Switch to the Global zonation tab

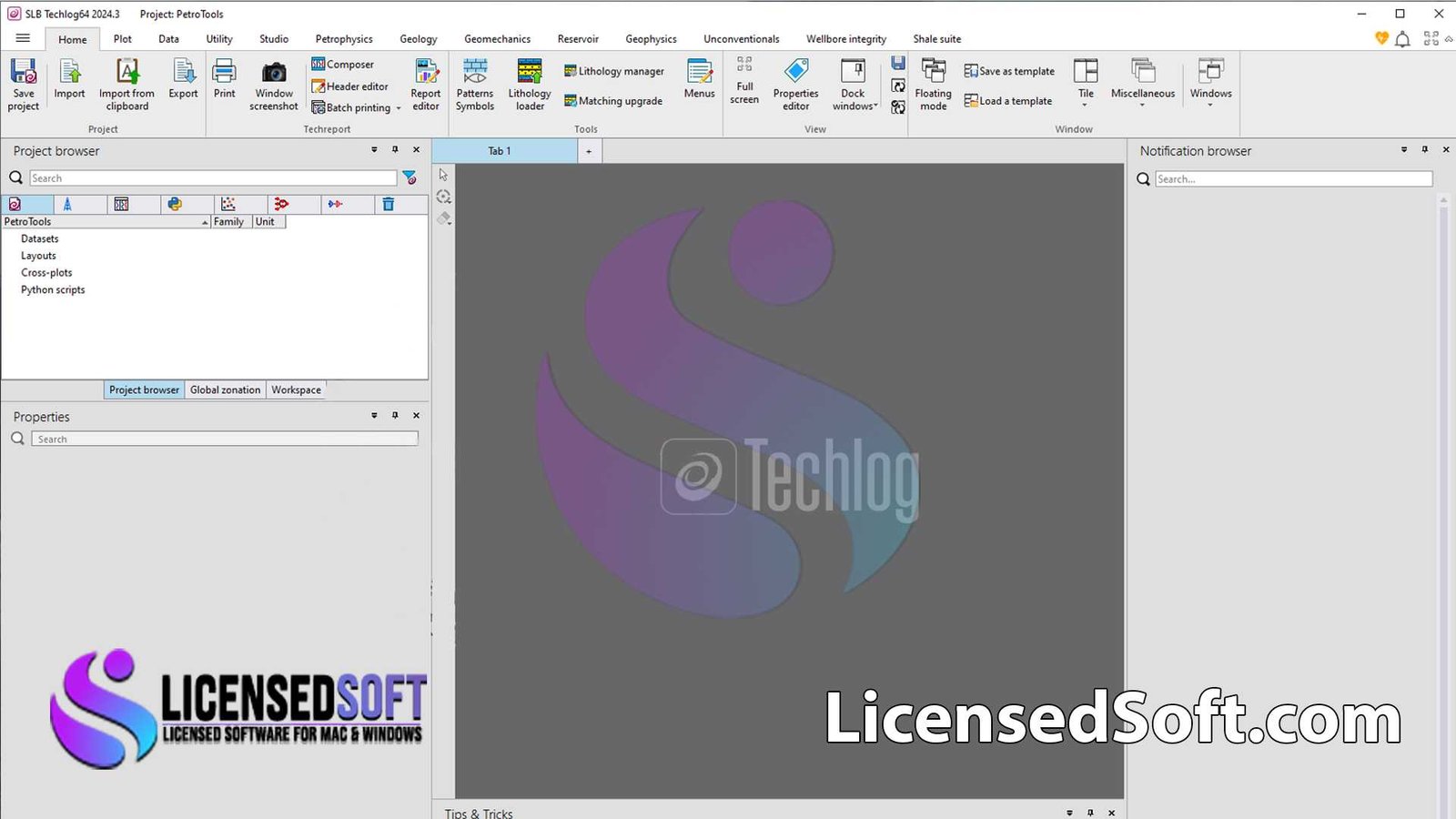tap(225, 389)
